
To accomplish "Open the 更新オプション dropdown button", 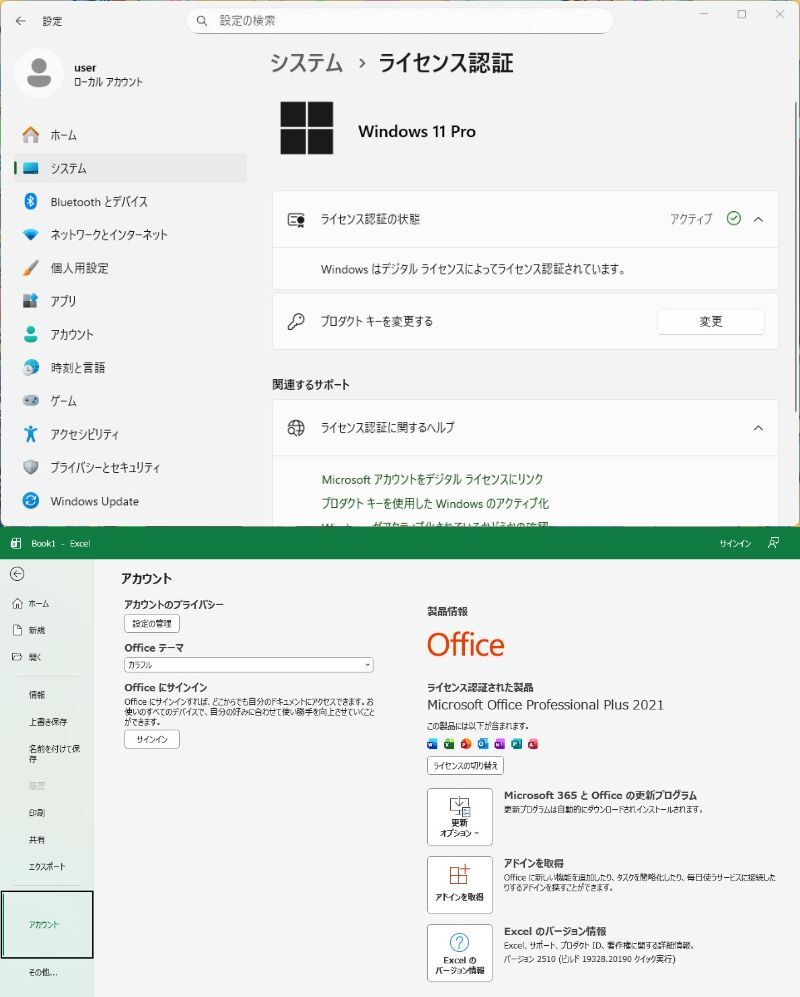I will click(x=460, y=817).
